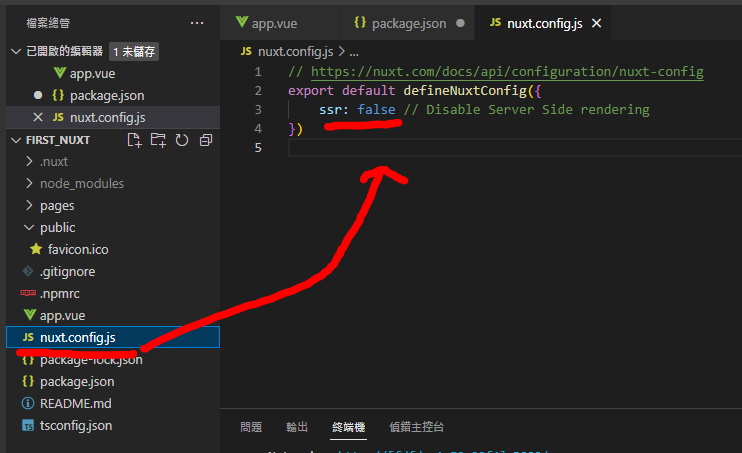Click unsaved dot on package.json tab
Viewport: 742px width, 453px height.
pos(460,23)
